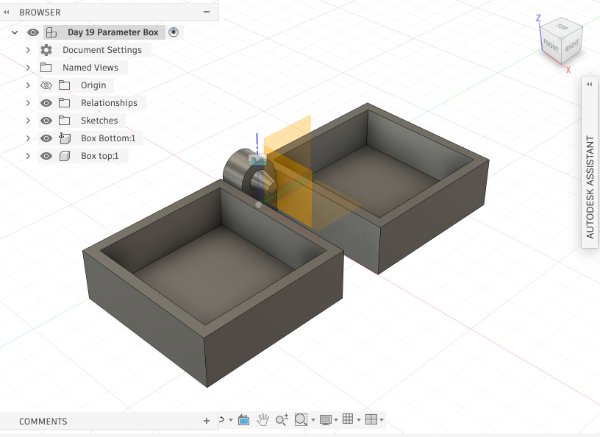
Task: Expand the Box top:1 component
Action: coord(28,156)
